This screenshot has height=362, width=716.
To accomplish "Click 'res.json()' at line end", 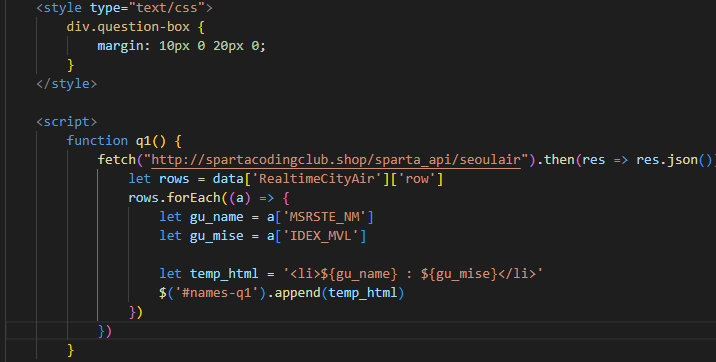I will tap(675, 160).
